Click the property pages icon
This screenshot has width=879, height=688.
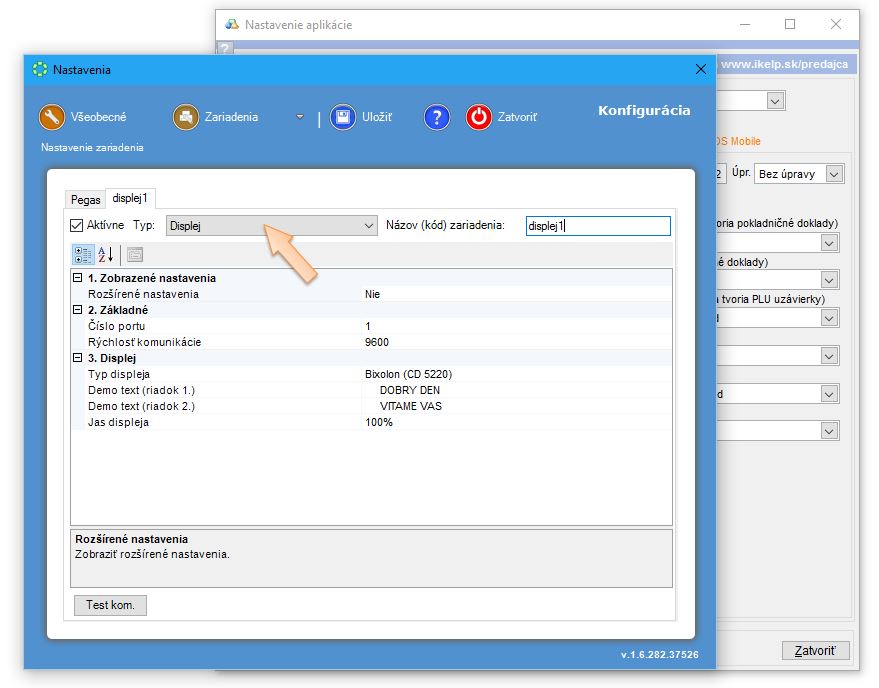[135, 255]
